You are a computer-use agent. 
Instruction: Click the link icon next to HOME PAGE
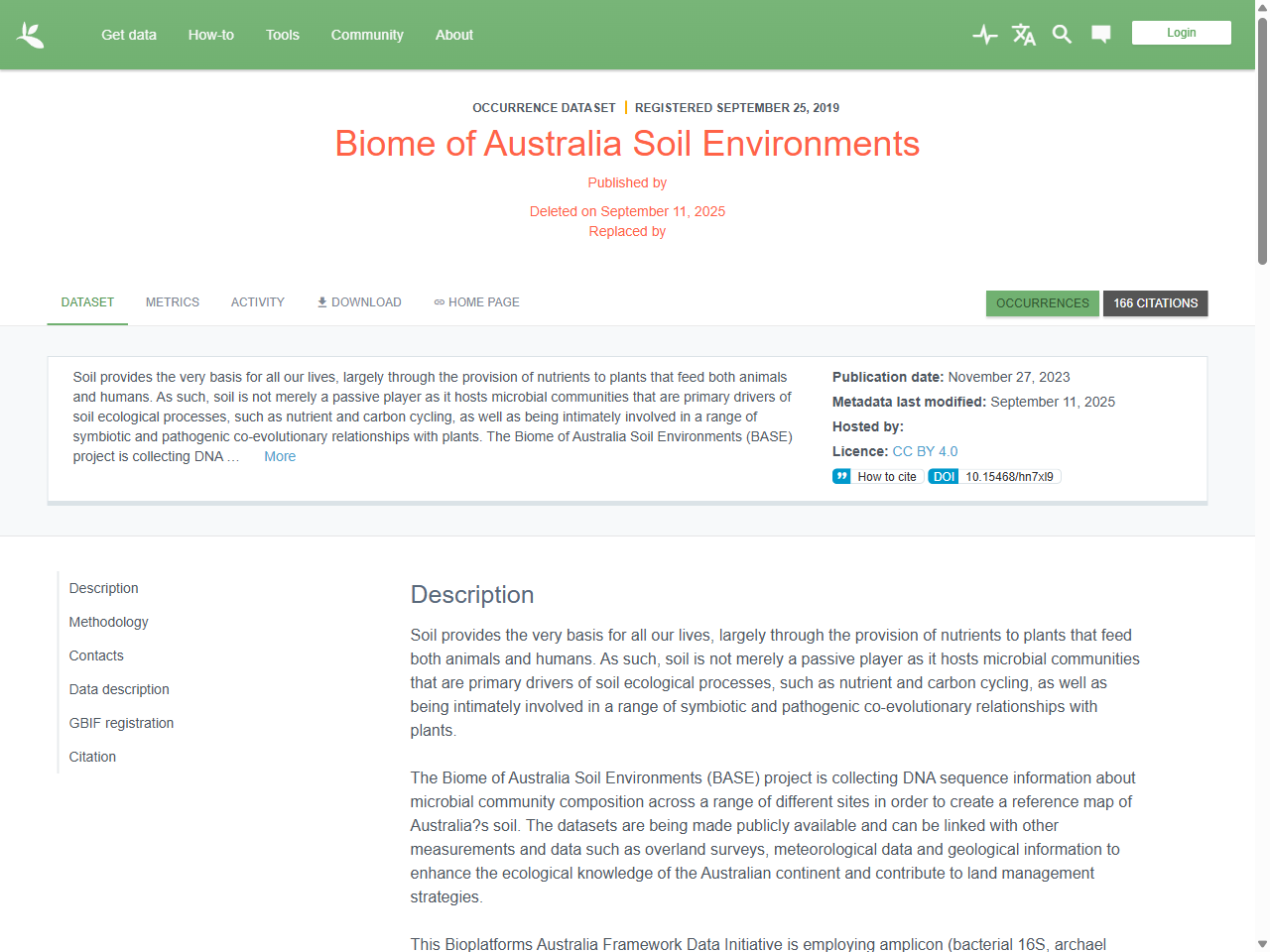[440, 301]
